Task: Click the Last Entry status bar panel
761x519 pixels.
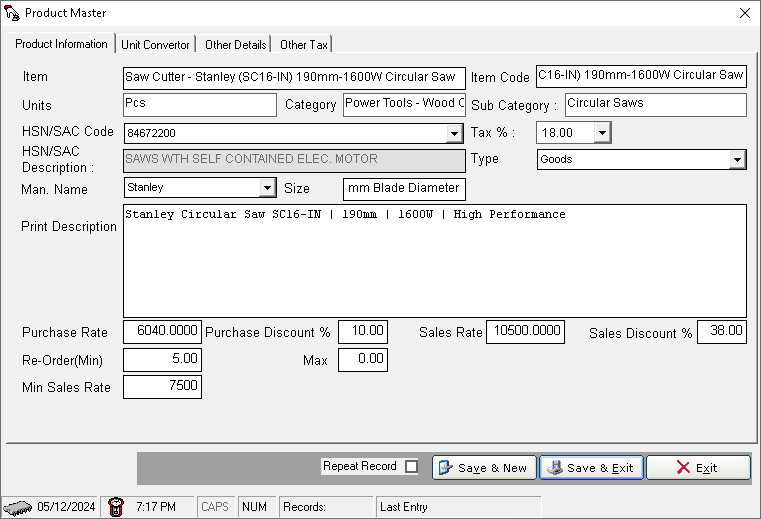Action: pyautogui.click(x=458, y=507)
